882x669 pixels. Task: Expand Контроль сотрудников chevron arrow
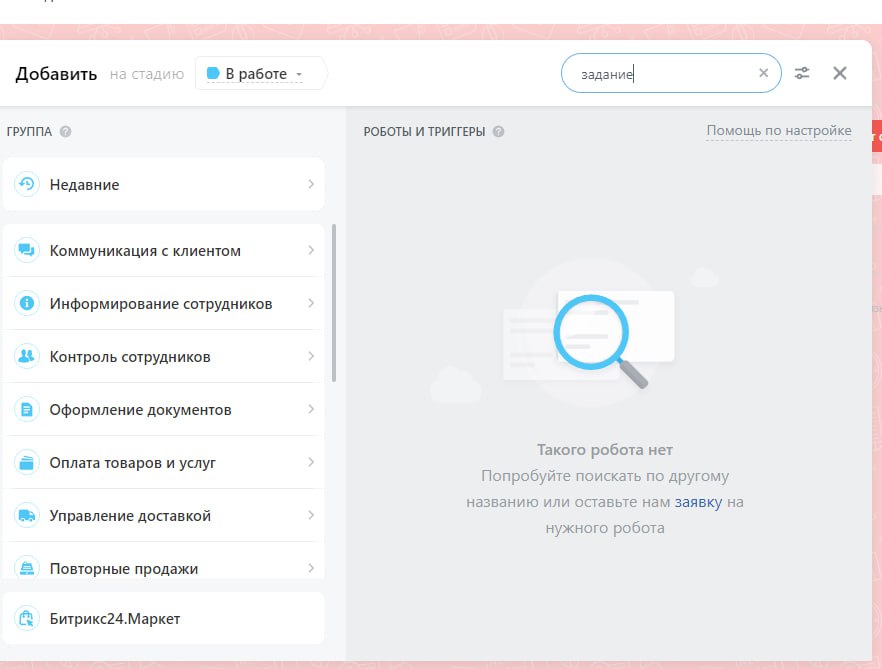pos(311,356)
